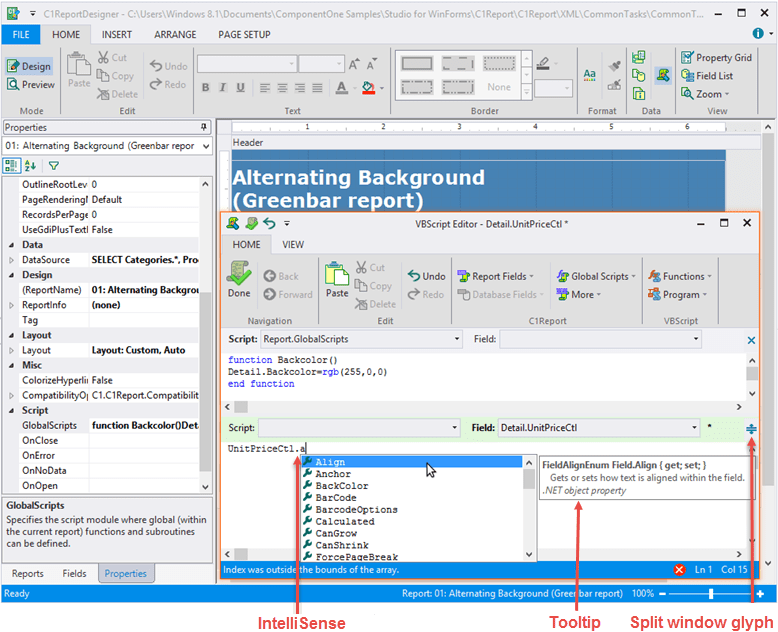Click the red error icon in status bar
Image resolution: width=778 pixels, height=632 pixels.
pyautogui.click(x=680, y=570)
